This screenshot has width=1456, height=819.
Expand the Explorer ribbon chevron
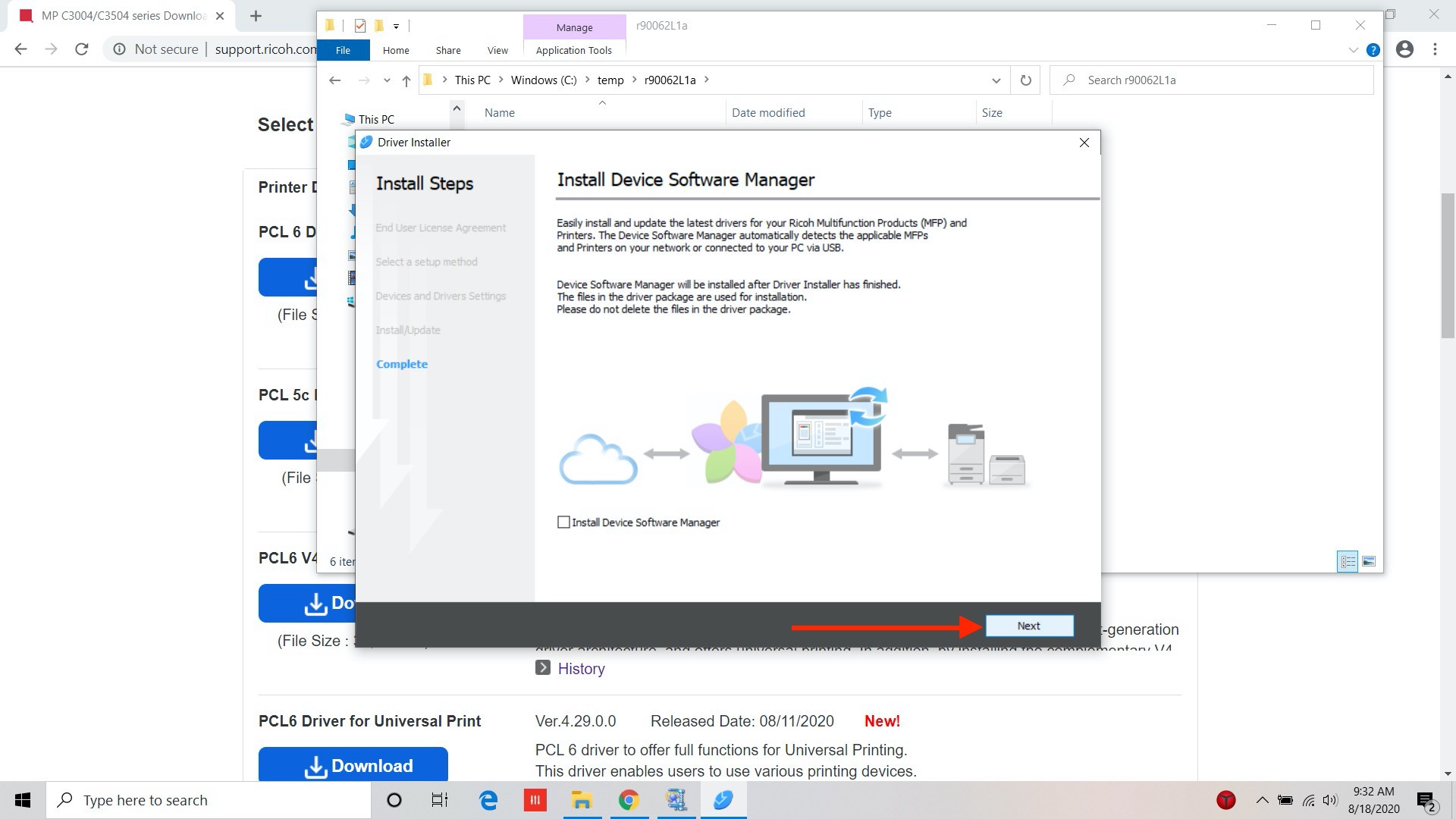(x=1354, y=50)
